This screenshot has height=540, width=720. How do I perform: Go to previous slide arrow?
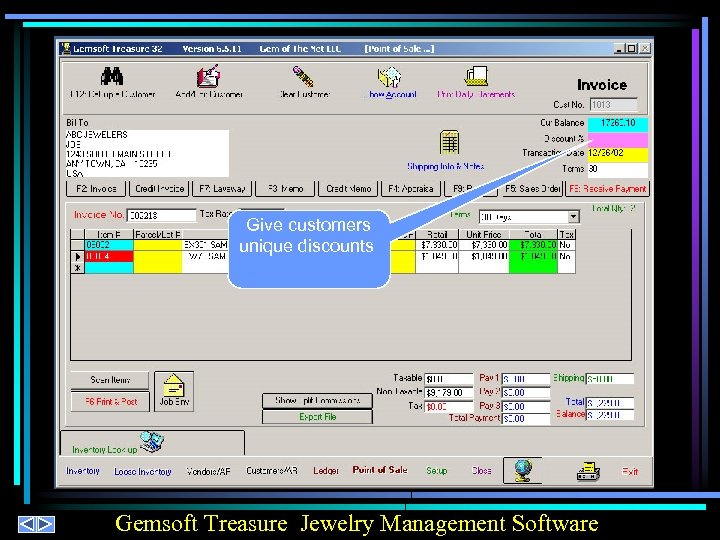[x=27, y=524]
